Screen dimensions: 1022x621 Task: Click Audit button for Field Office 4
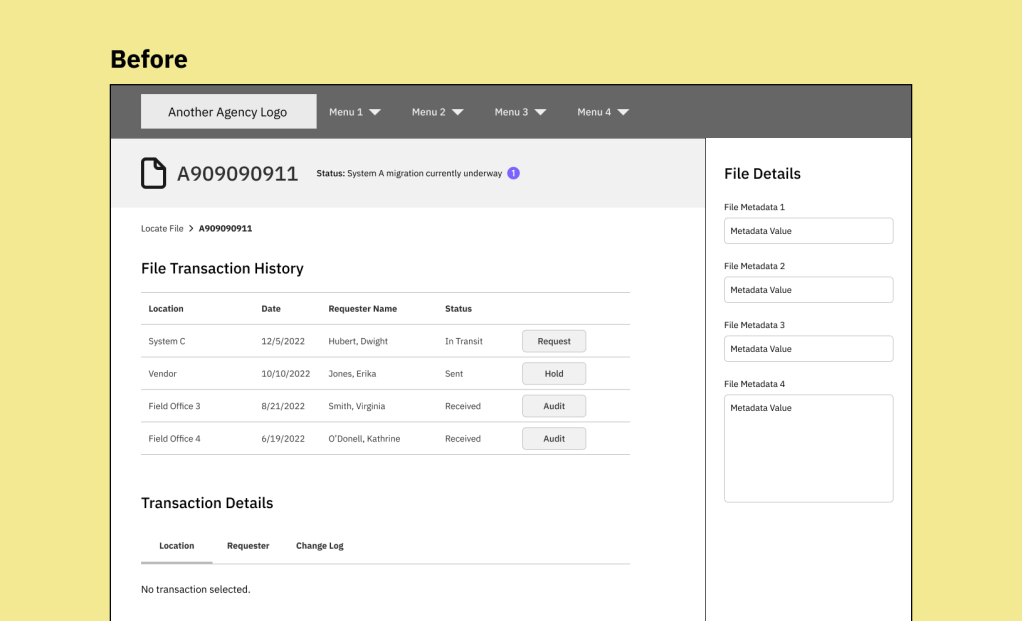(x=554, y=439)
